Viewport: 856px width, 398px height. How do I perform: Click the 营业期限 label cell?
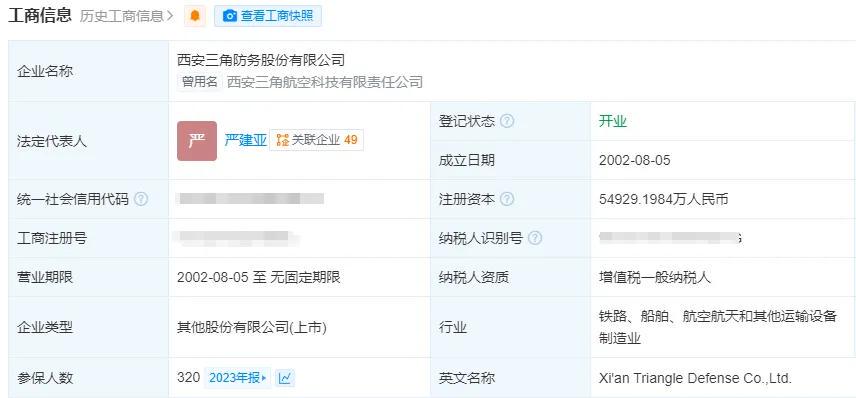tap(88, 277)
